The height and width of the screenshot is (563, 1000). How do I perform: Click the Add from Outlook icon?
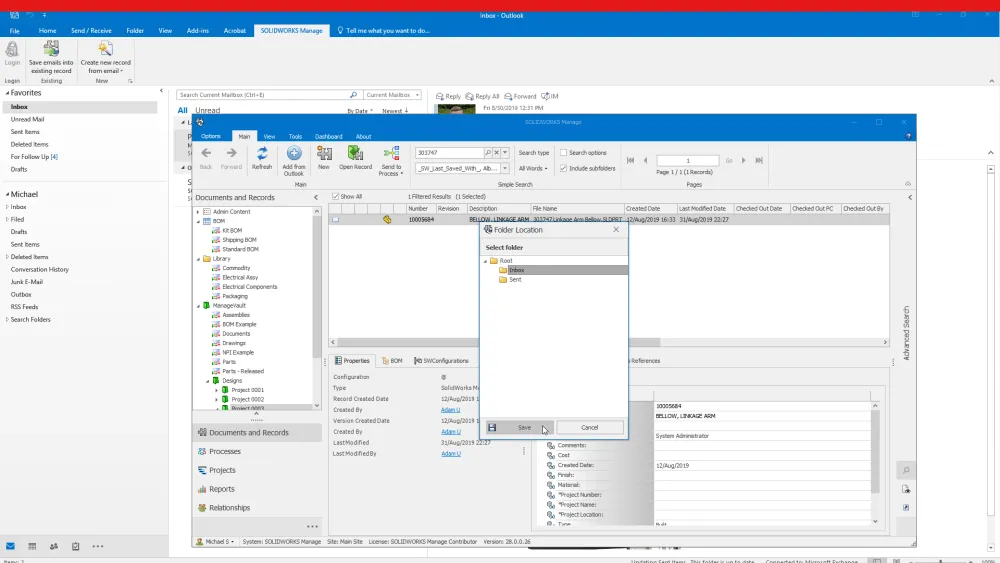point(294,154)
